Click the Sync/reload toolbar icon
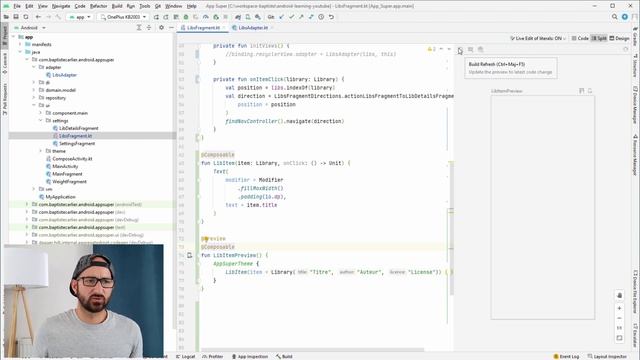Screen dimensions: 640x360 (26, 17)
